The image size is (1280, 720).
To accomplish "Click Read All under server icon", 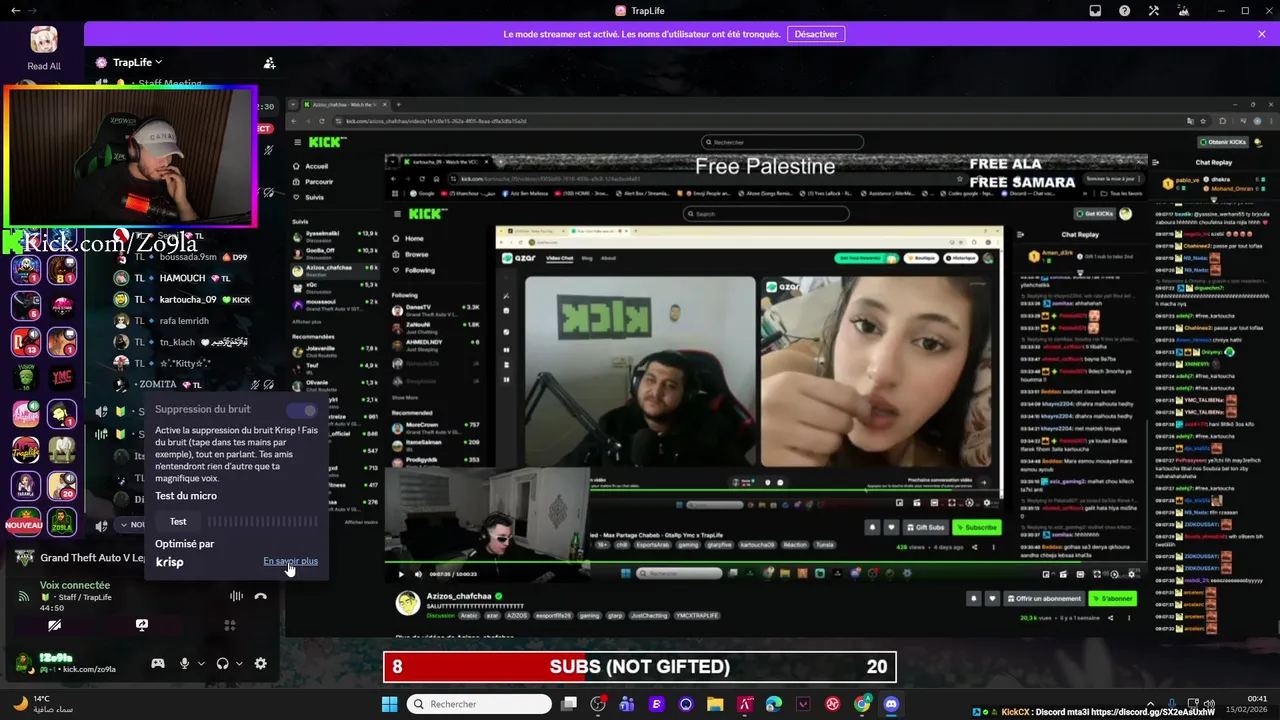I will [44, 66].
